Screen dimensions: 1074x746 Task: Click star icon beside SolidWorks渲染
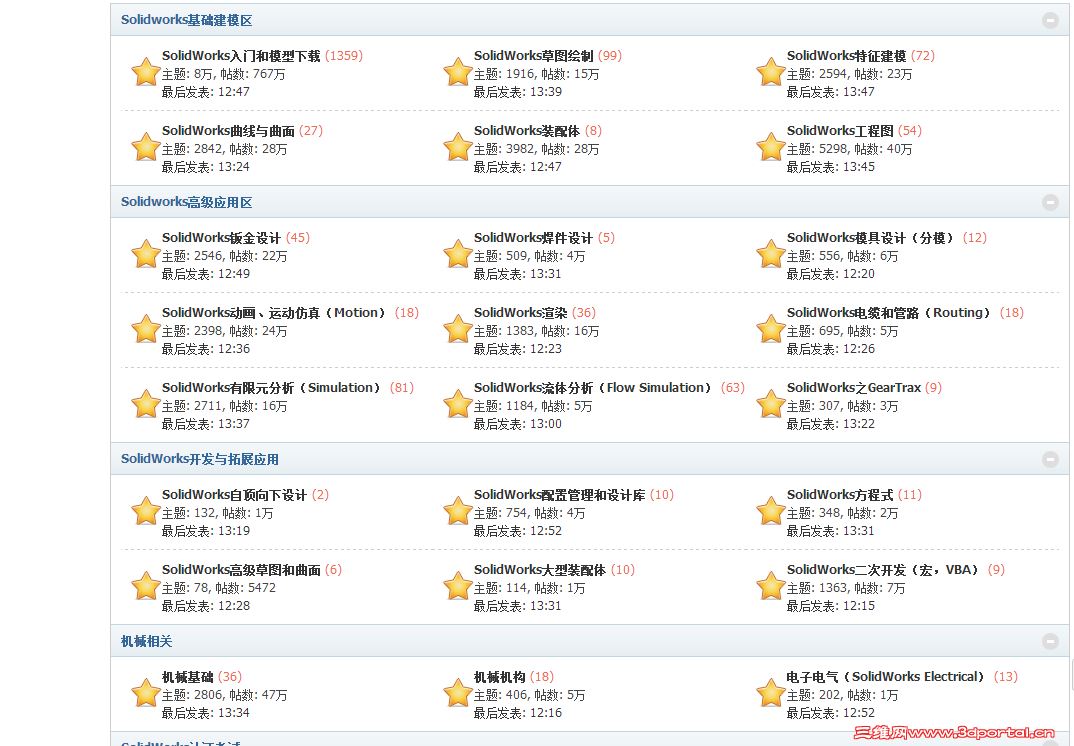458,329
